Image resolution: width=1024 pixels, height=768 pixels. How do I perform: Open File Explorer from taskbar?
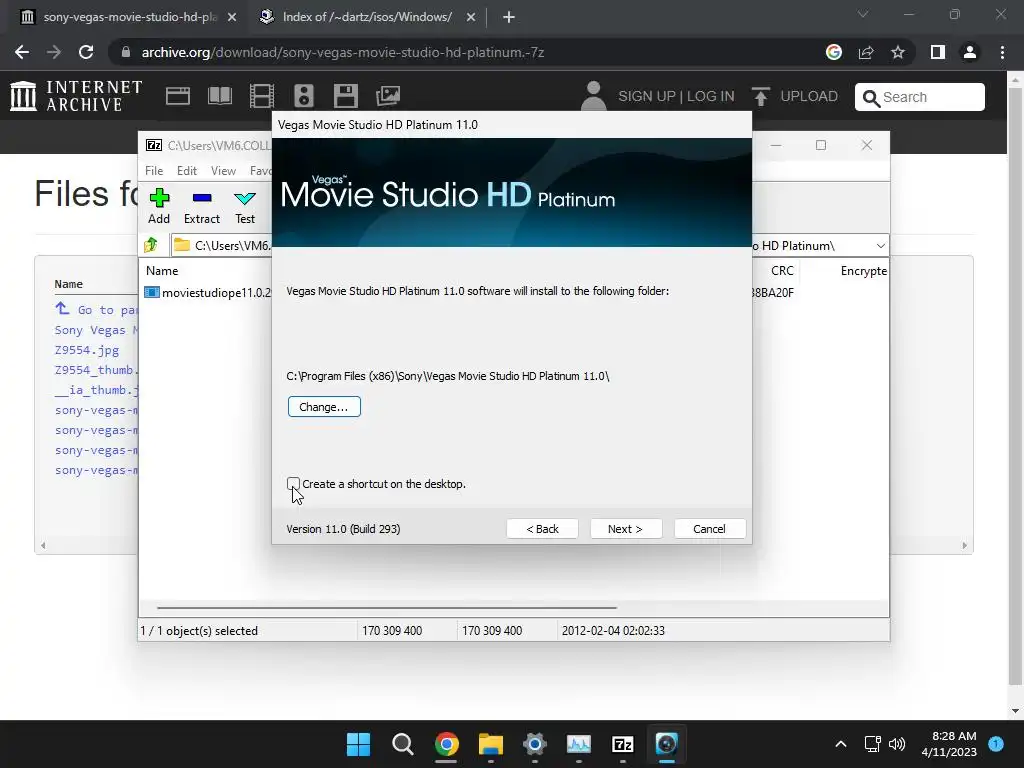(x=490, y=744)
